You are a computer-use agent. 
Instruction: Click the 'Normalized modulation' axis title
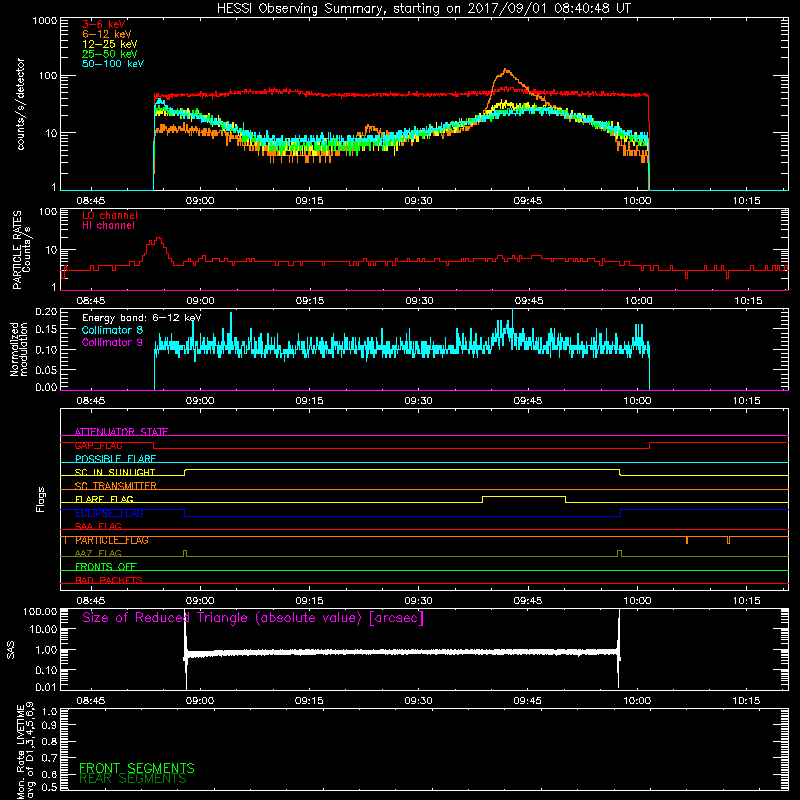pyautogui.click(x=19, y=349)
